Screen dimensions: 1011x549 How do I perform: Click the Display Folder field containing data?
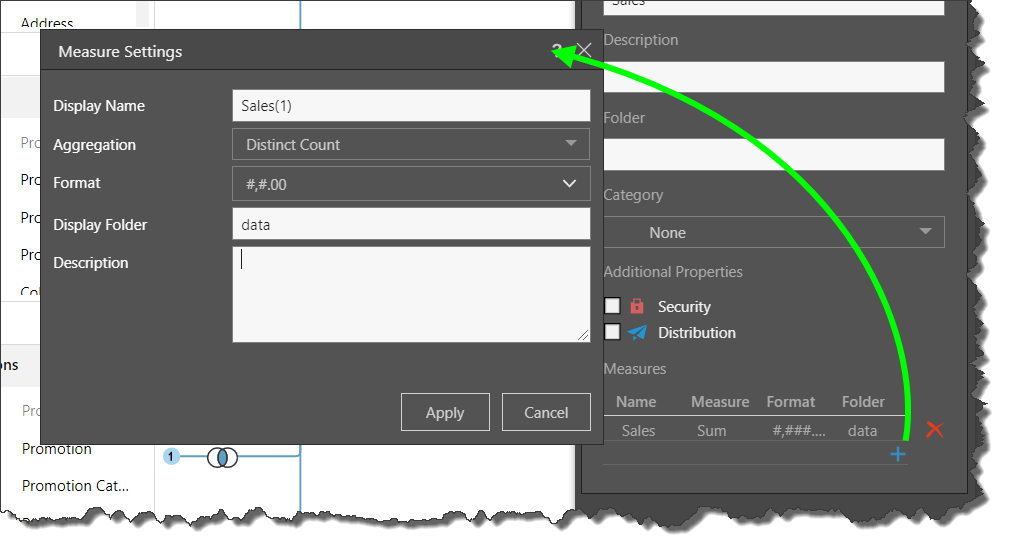(410, 225)
